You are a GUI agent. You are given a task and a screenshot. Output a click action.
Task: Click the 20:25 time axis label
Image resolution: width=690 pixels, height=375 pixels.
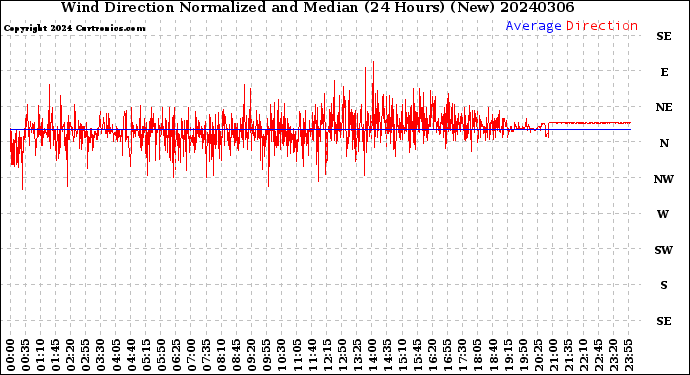pos(537,355)
